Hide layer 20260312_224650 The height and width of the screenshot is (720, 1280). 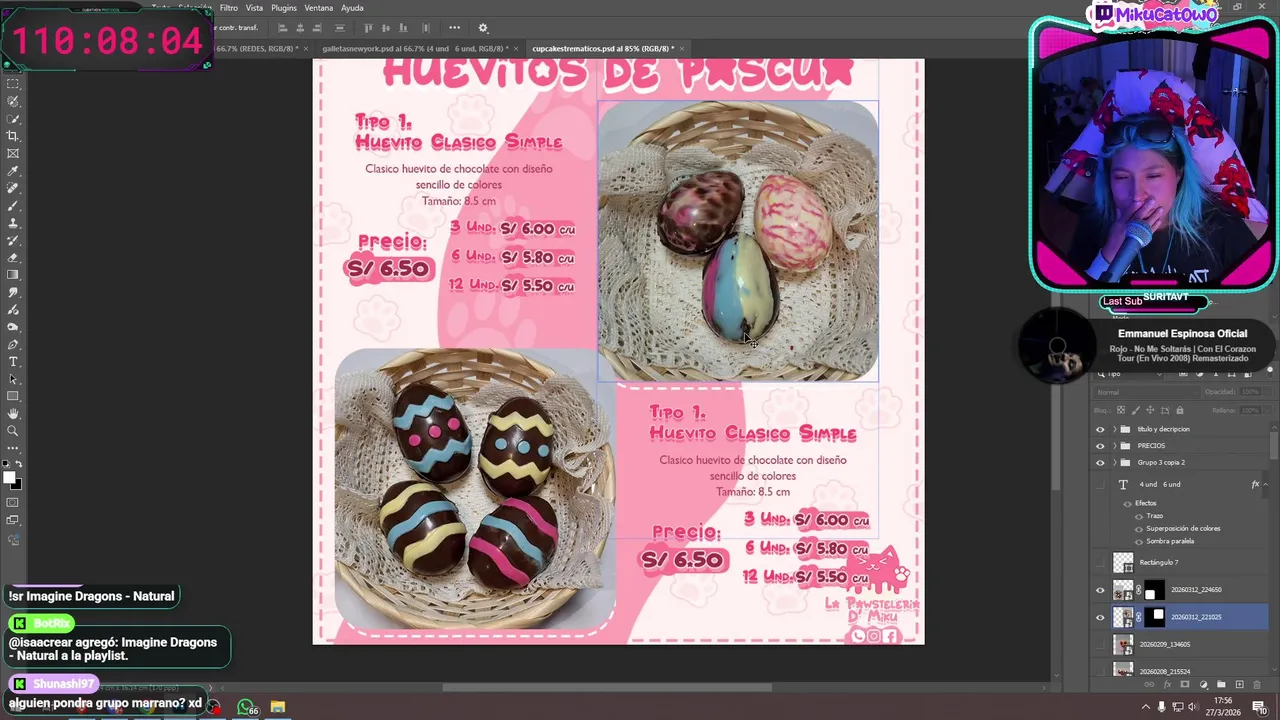(1101, 590)
